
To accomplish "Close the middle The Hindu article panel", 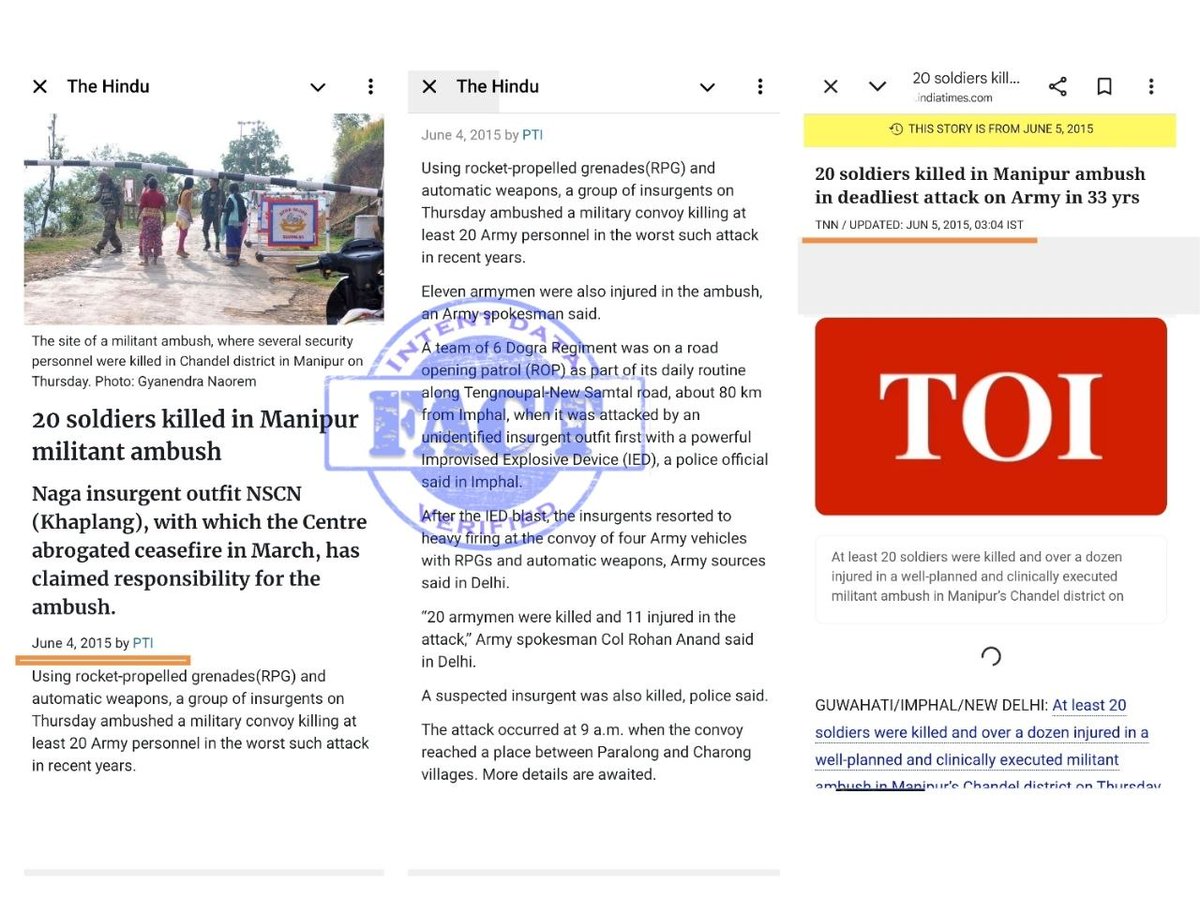I will [429, 87].
